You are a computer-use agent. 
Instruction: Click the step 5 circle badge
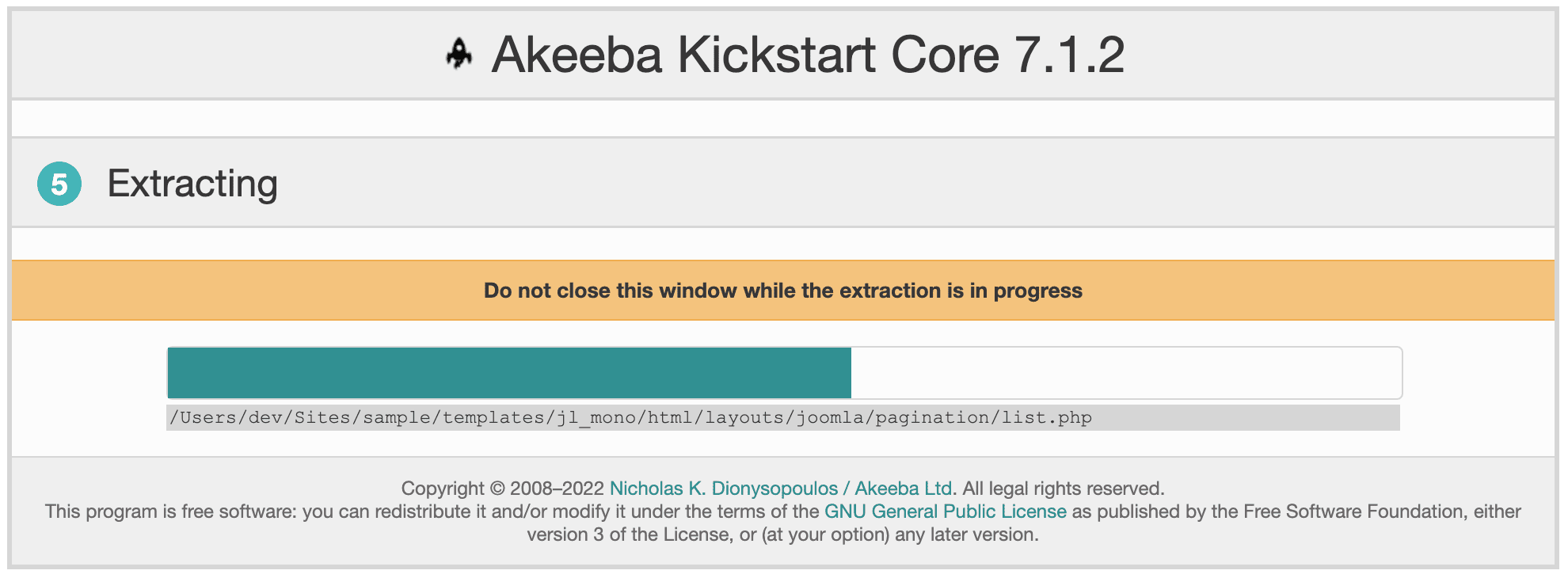coord(59,184)
